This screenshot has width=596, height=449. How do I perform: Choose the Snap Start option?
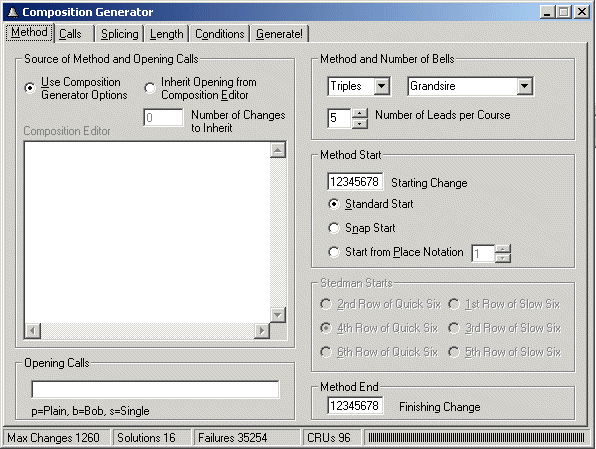click(x=333, y=228)
